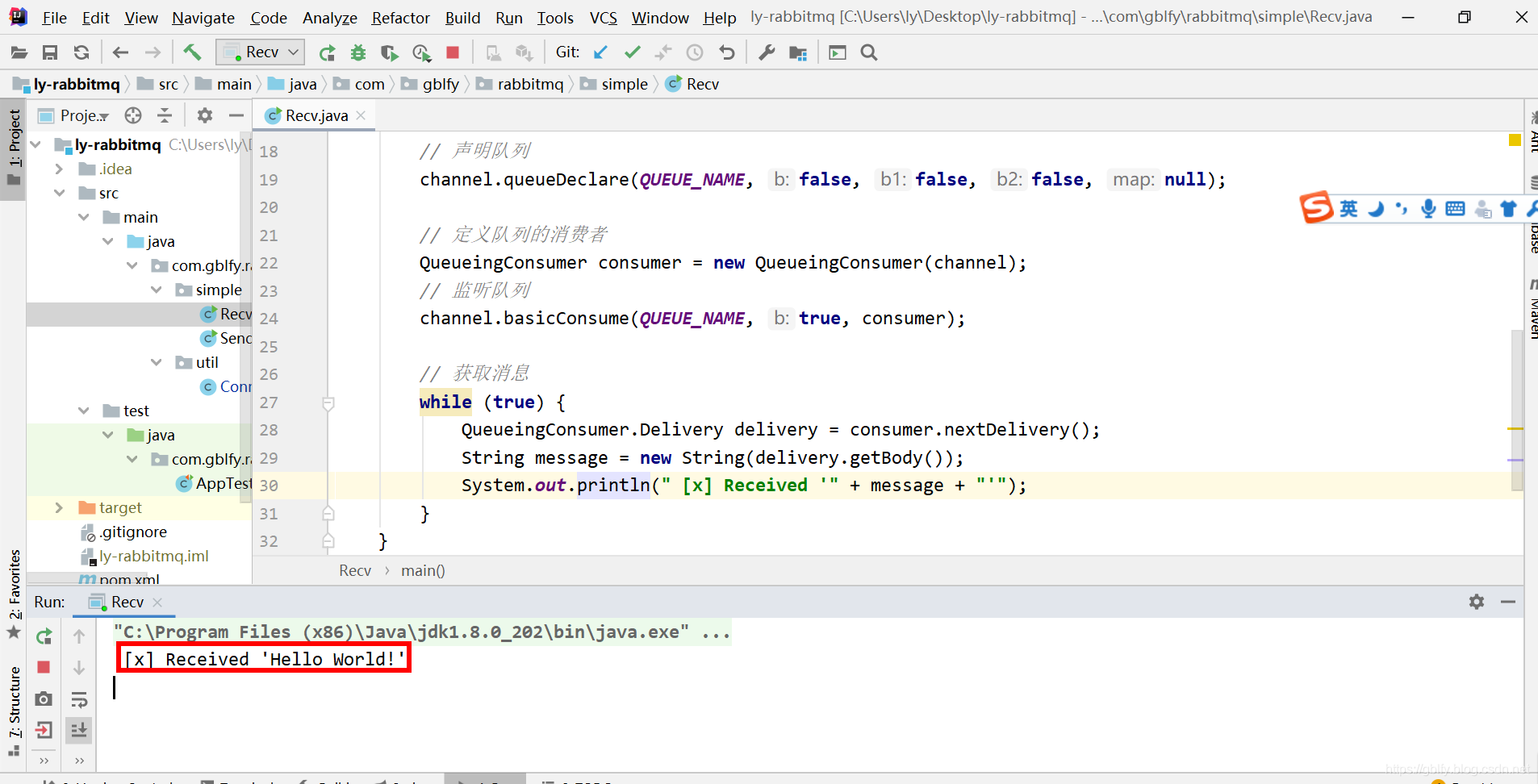
Task: Commit changes with green Git checkmark
Action: [x=633, y=52]
